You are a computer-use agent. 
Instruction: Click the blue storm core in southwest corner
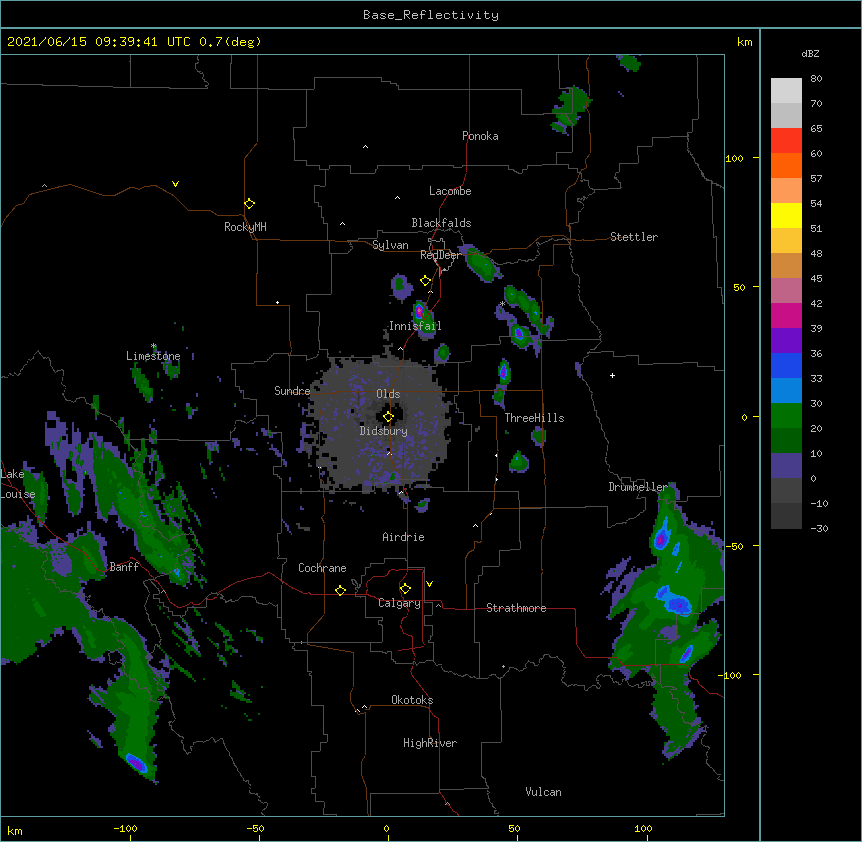136,763
